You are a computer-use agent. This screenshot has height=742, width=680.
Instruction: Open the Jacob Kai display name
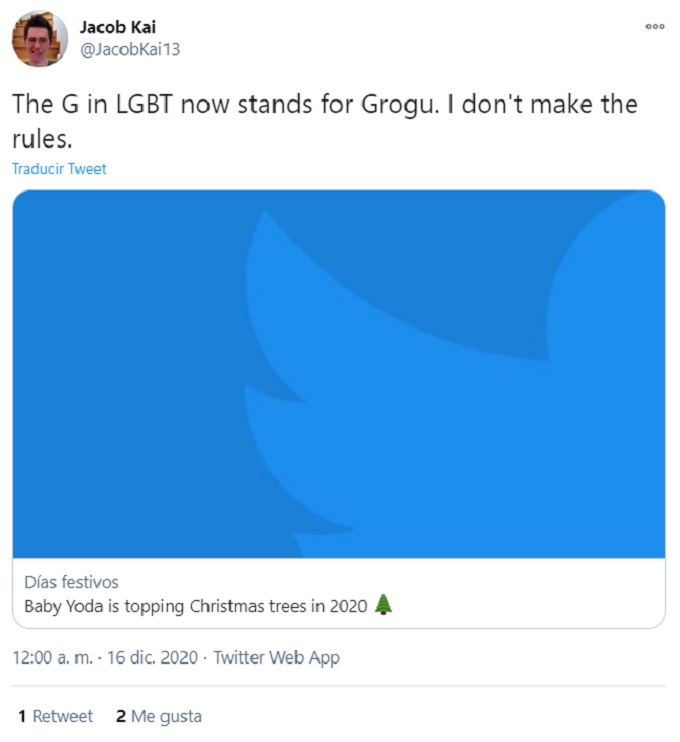point(118,27)
